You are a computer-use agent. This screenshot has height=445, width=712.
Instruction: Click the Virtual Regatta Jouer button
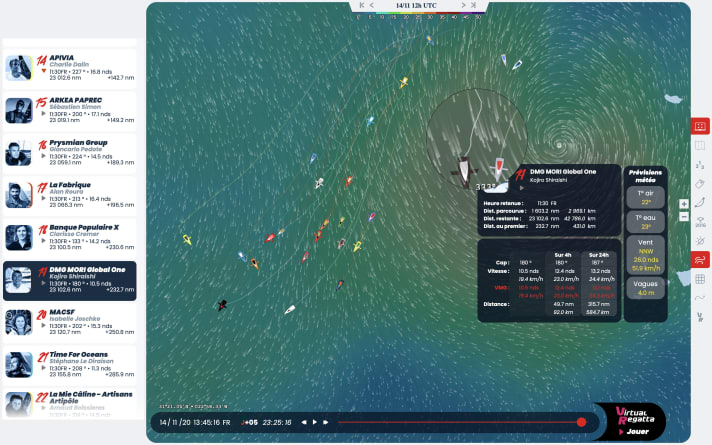(x=634, y=421)
